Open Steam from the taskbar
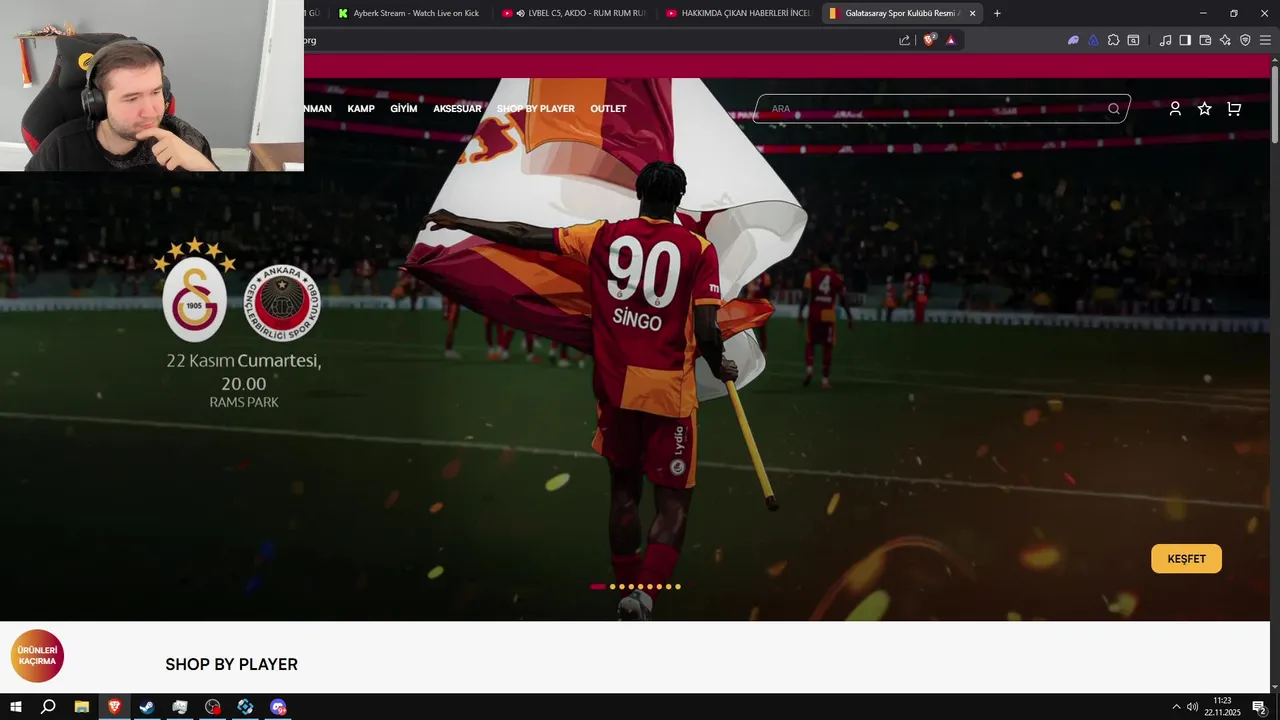The image size is (1280, 720). click(x=147, y=707)
